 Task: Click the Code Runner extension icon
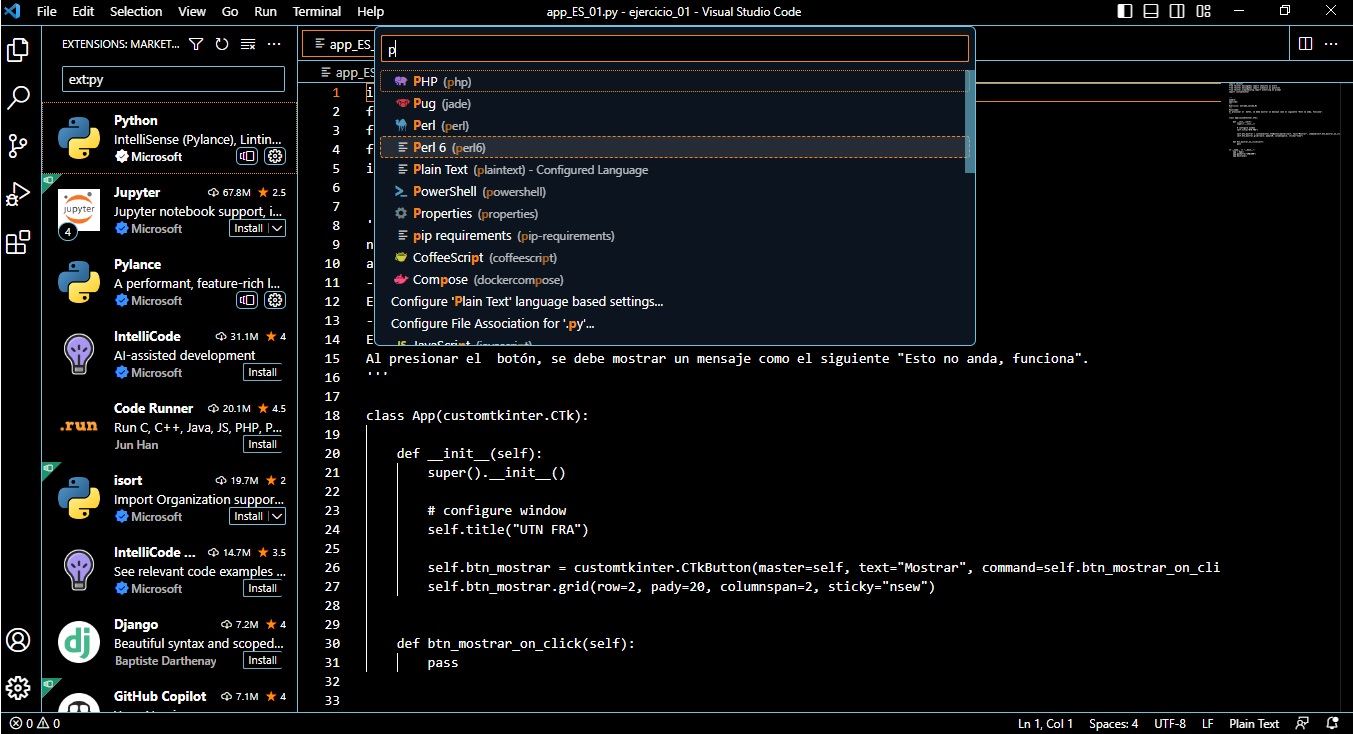click(78, 426)
